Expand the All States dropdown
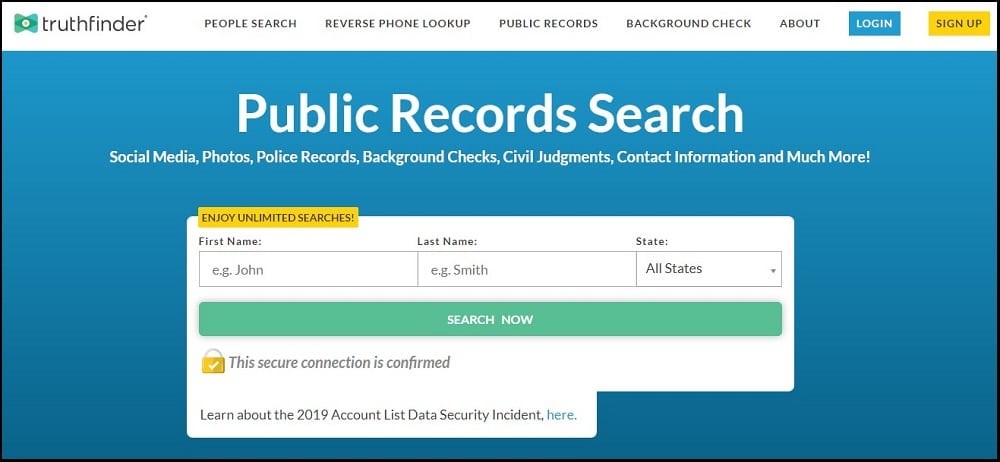This screenshot has height=462, width=1000. tap(709, 269)
